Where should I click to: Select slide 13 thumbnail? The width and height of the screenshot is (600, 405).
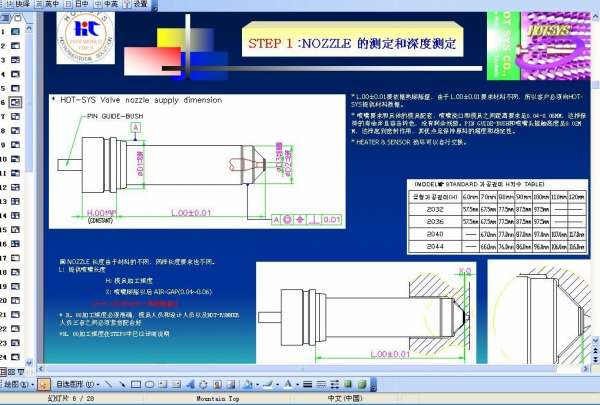click(x=15, y=201)
